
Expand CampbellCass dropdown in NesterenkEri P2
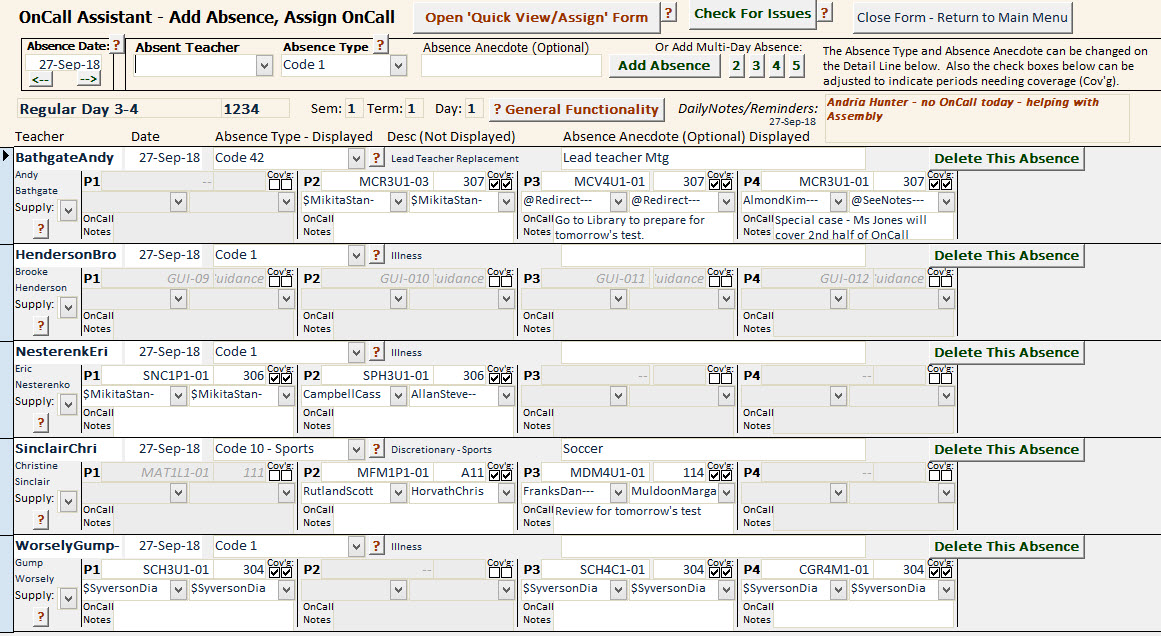coord(398,395)
